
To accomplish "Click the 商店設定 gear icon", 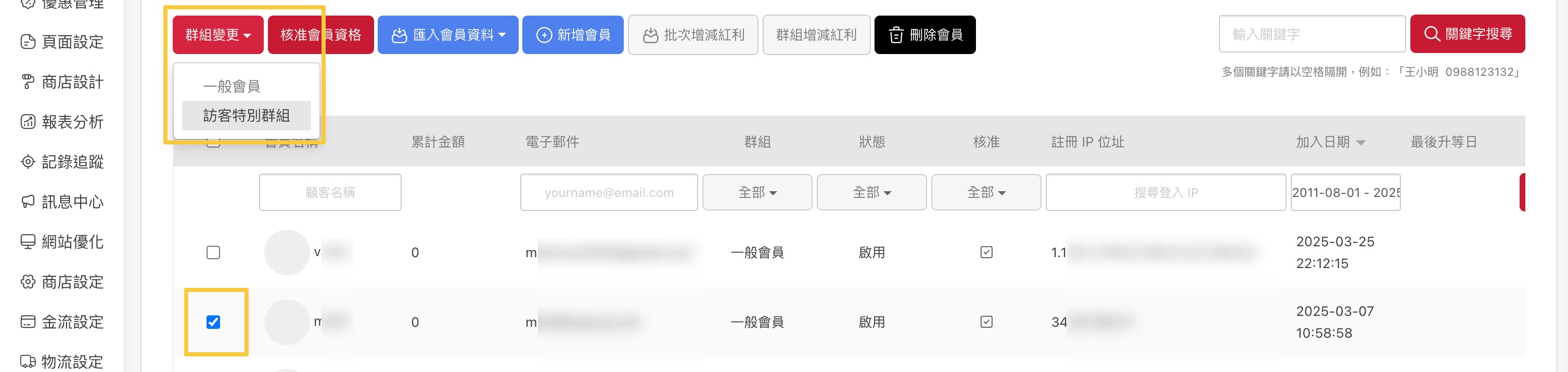I will pos(28,282).
